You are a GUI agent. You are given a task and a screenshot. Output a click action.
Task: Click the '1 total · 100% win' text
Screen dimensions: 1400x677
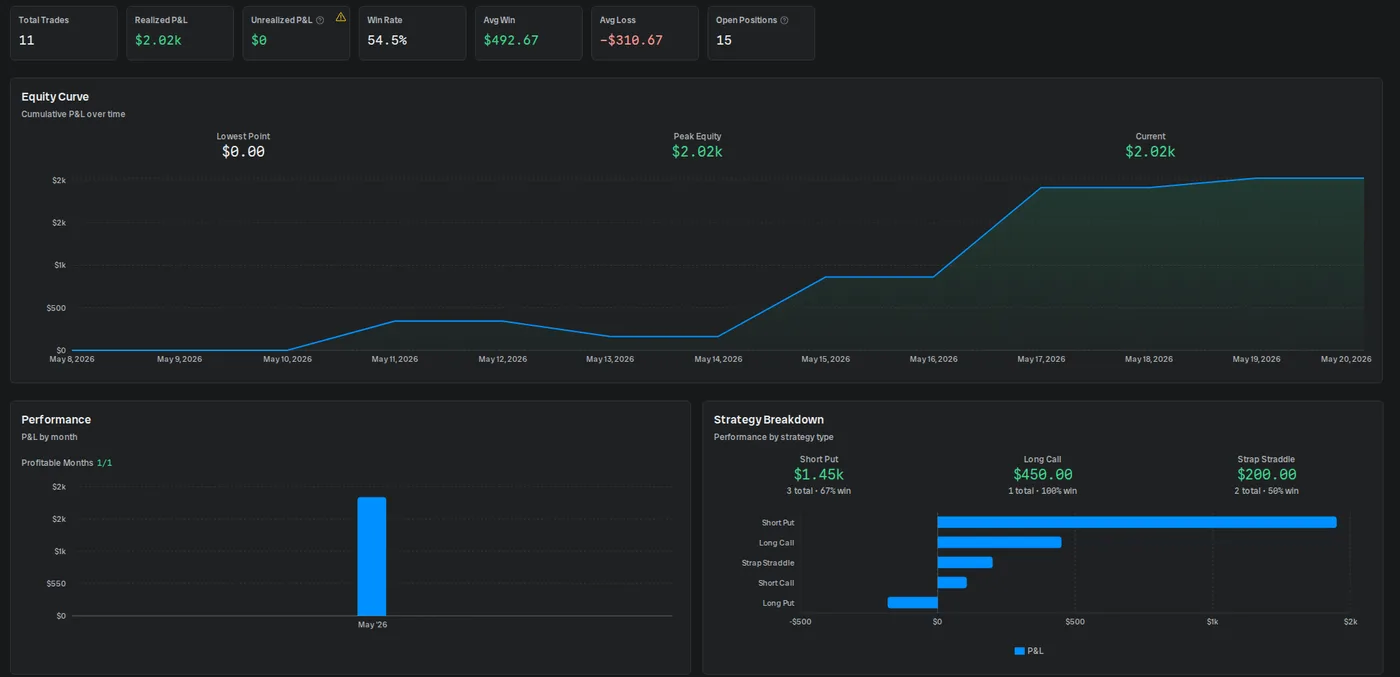click(1043, 491)
